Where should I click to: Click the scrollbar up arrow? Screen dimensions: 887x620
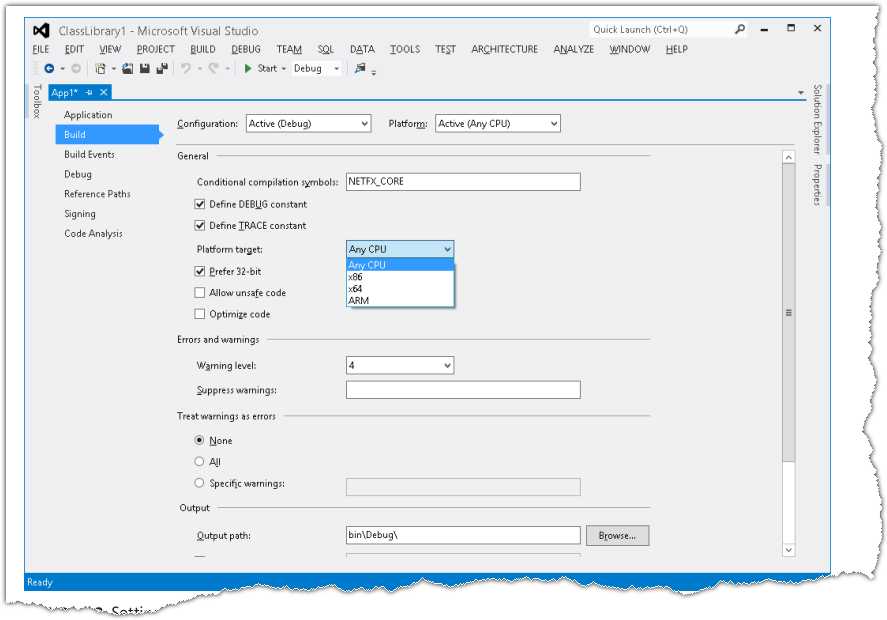pos(789,157)
